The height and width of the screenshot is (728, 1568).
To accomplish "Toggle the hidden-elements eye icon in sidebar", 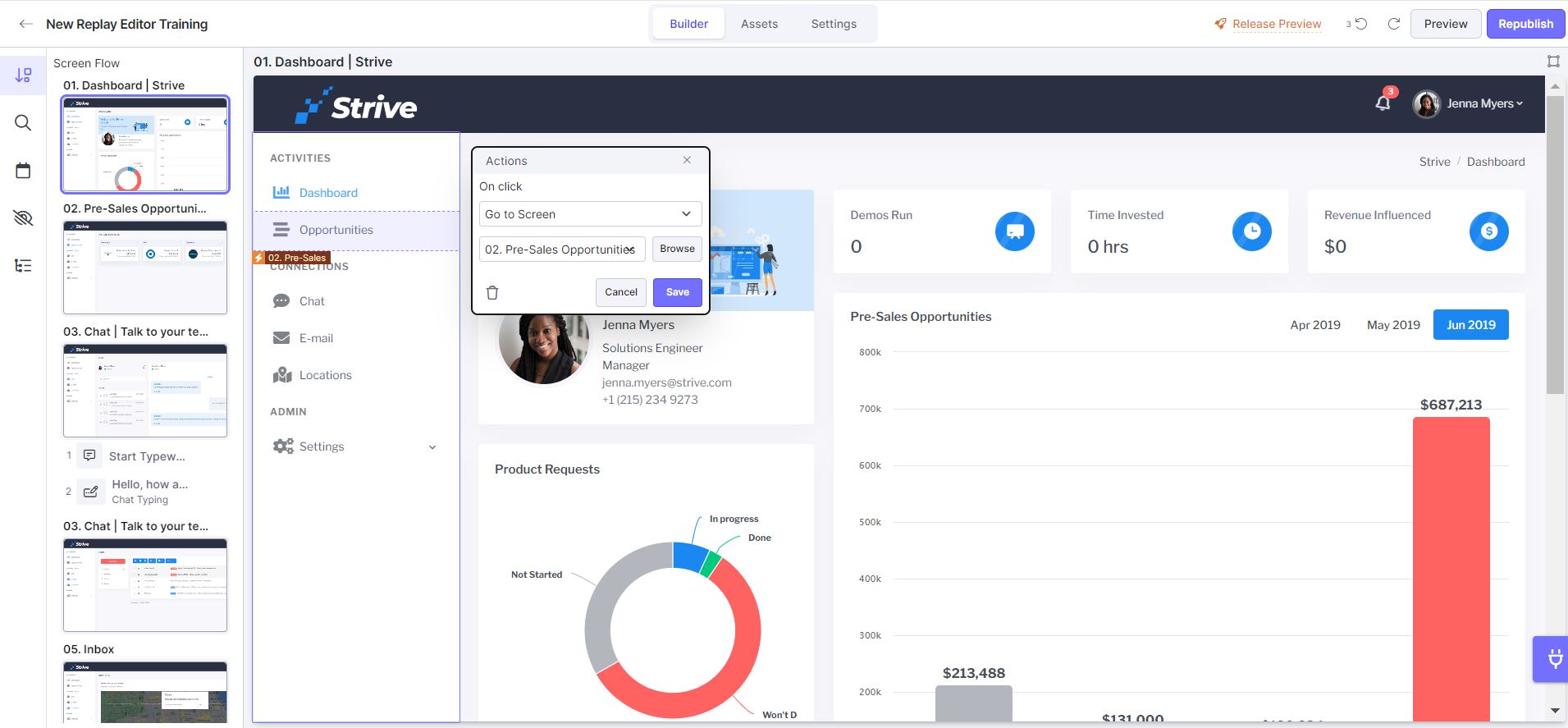I will click(23, 217).
